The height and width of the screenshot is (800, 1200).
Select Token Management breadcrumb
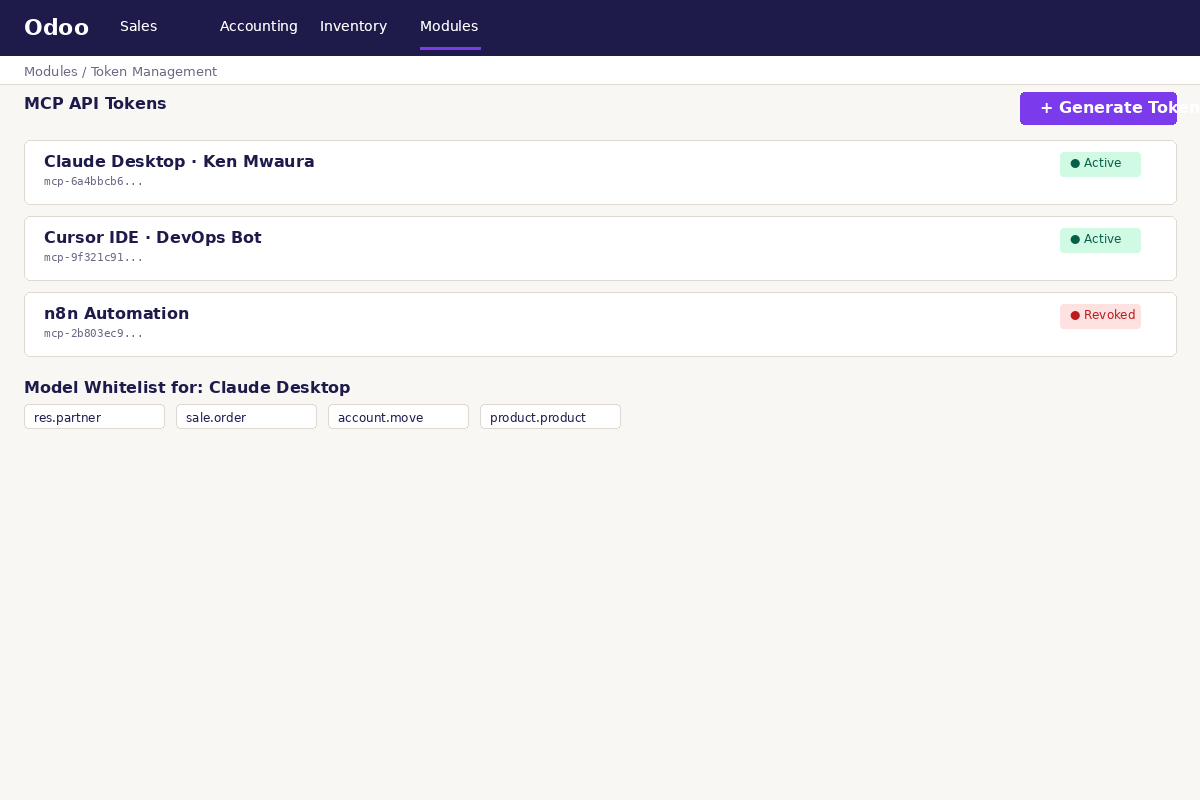click(154, 72)
